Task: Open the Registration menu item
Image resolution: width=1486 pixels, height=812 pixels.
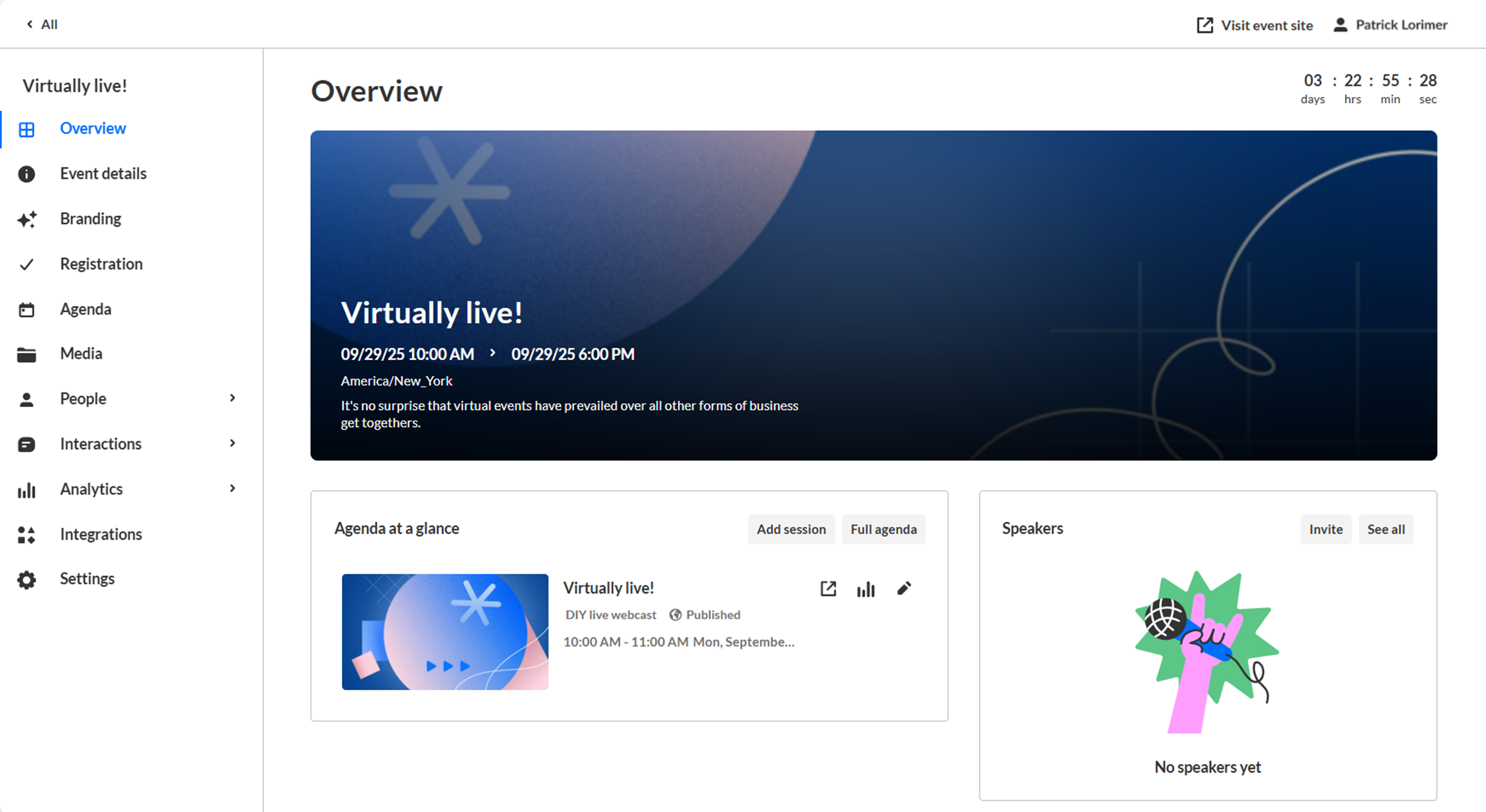Action: [101, 264]
